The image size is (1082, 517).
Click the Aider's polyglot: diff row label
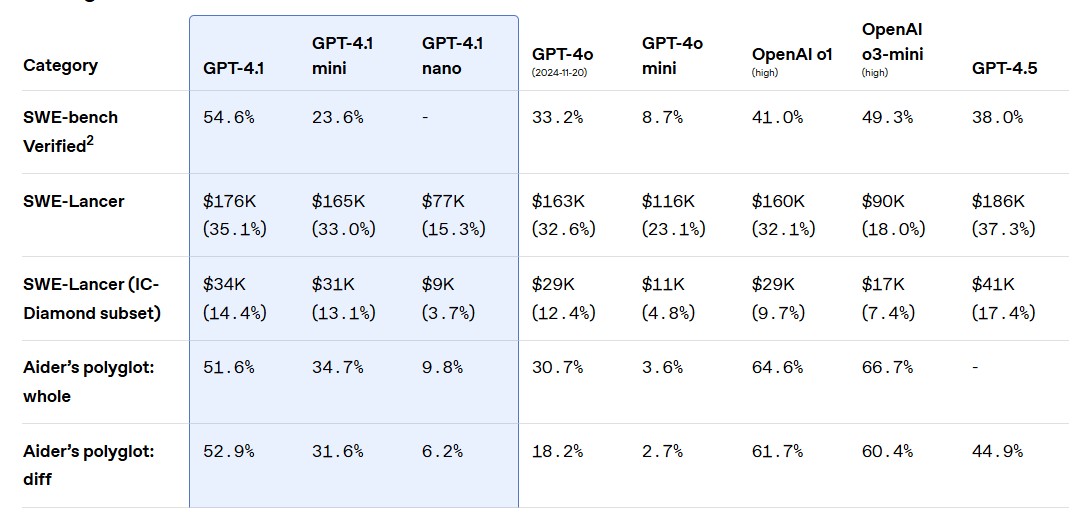[88, 465]
